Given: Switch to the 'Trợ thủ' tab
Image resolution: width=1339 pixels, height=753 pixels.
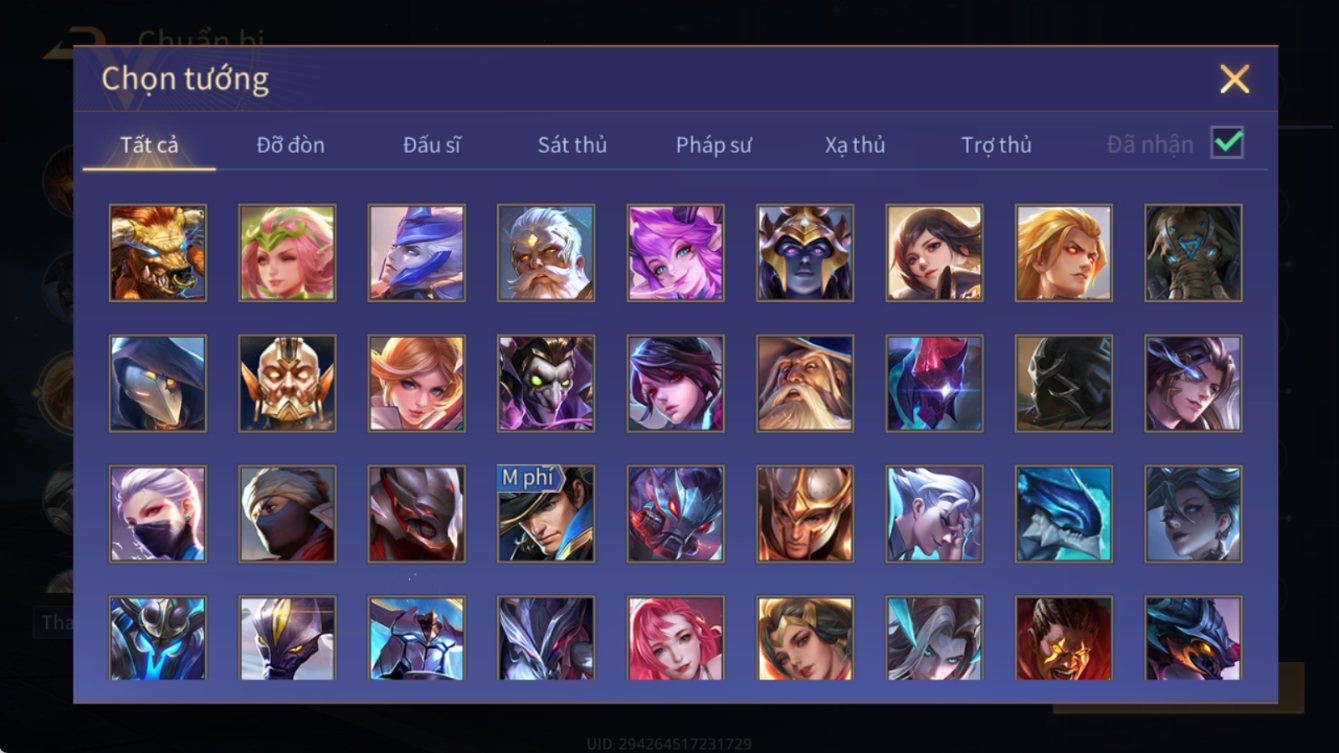Looking at the screenshot, I should [996, 145].
